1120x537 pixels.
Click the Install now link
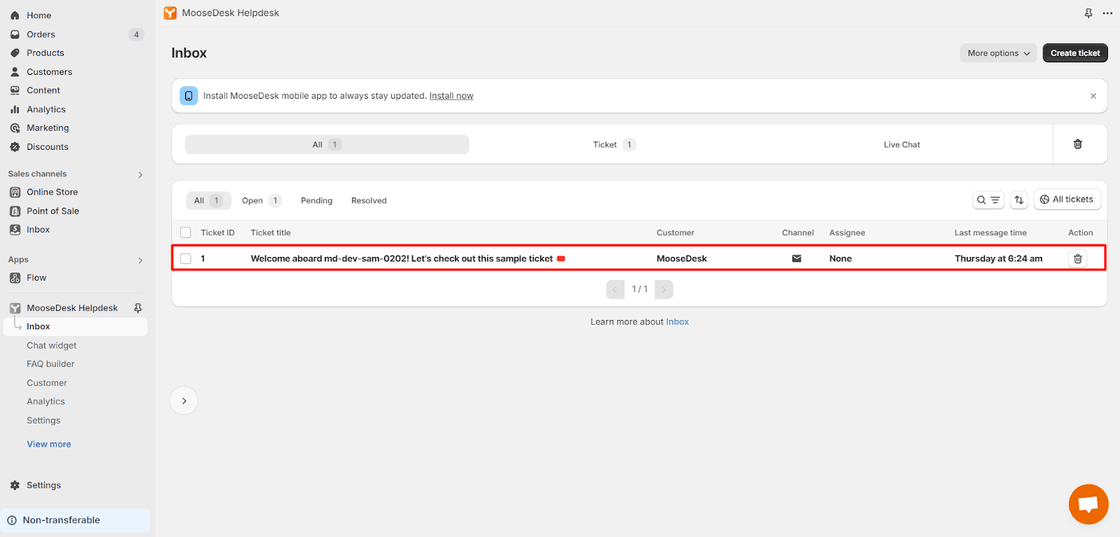[x=451, y=96]
